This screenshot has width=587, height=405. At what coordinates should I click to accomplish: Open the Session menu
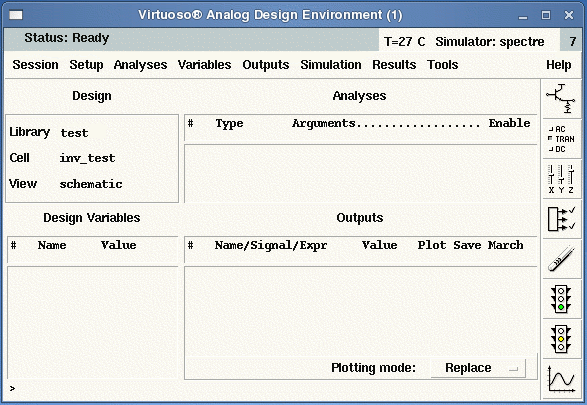pyautogui.click(x=36, y=65)
